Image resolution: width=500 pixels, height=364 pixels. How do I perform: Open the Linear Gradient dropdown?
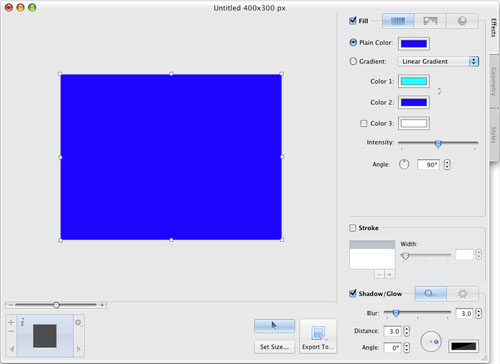pos(438,61)
